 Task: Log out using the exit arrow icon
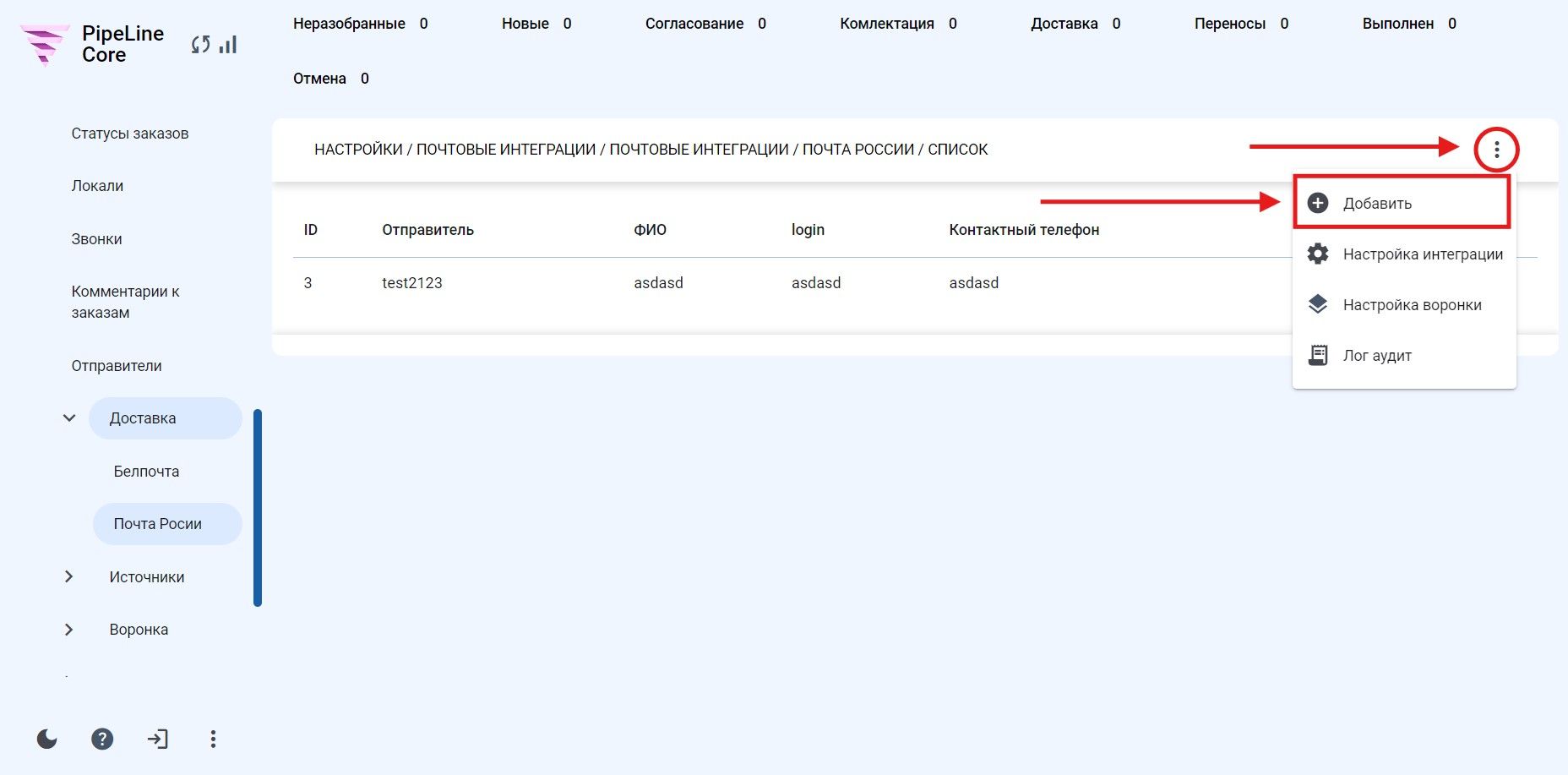(x=158, y=740)
